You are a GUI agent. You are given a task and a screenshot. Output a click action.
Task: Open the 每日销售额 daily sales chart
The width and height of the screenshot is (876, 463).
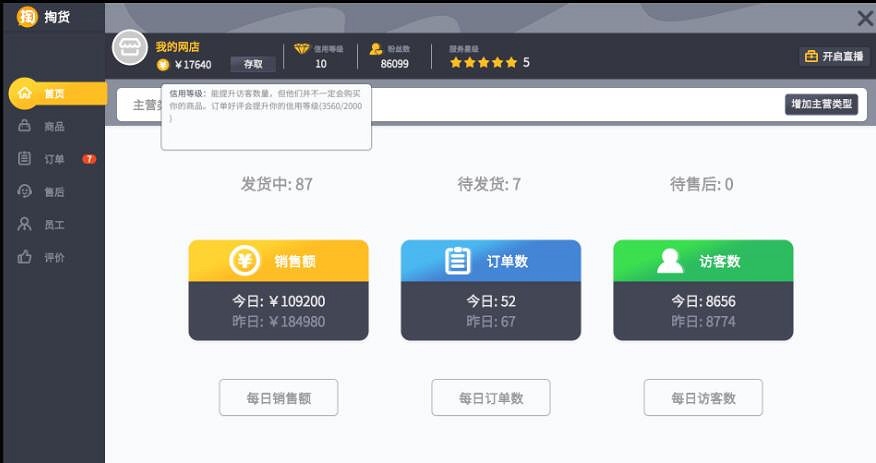click(x=279, y=398)
